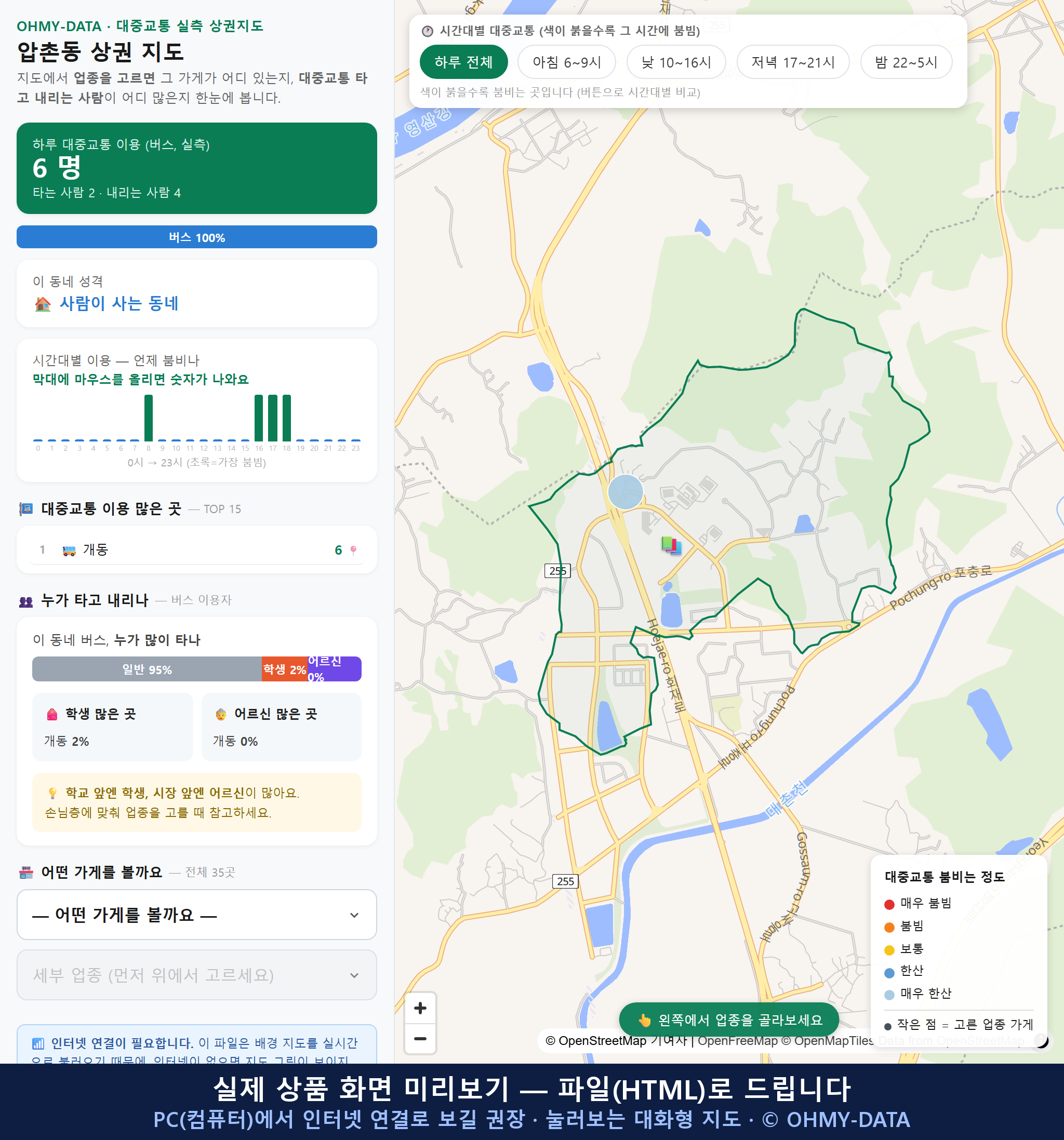The width and height of the screenshot is (1064, 1140).
Task: Click the clock icon beside 시간대별 대중교통
Action: point(427,31)
